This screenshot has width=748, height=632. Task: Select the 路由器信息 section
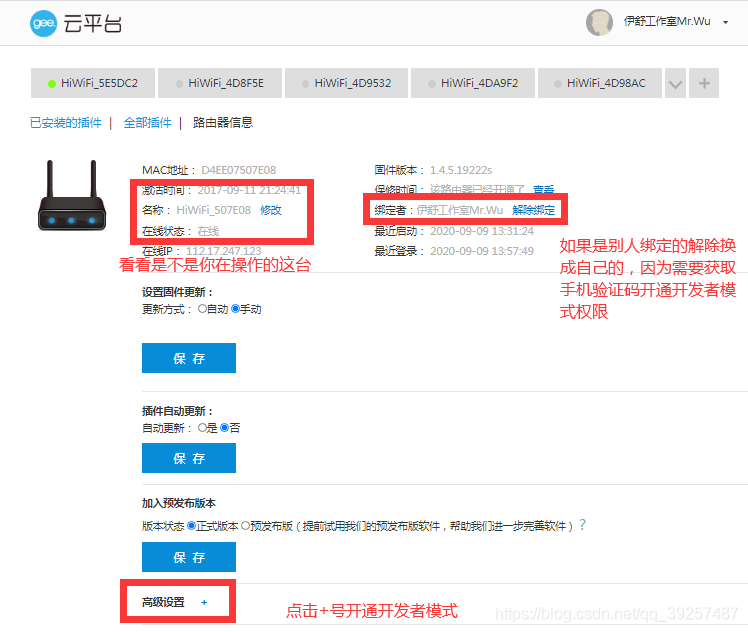(223, 123)
